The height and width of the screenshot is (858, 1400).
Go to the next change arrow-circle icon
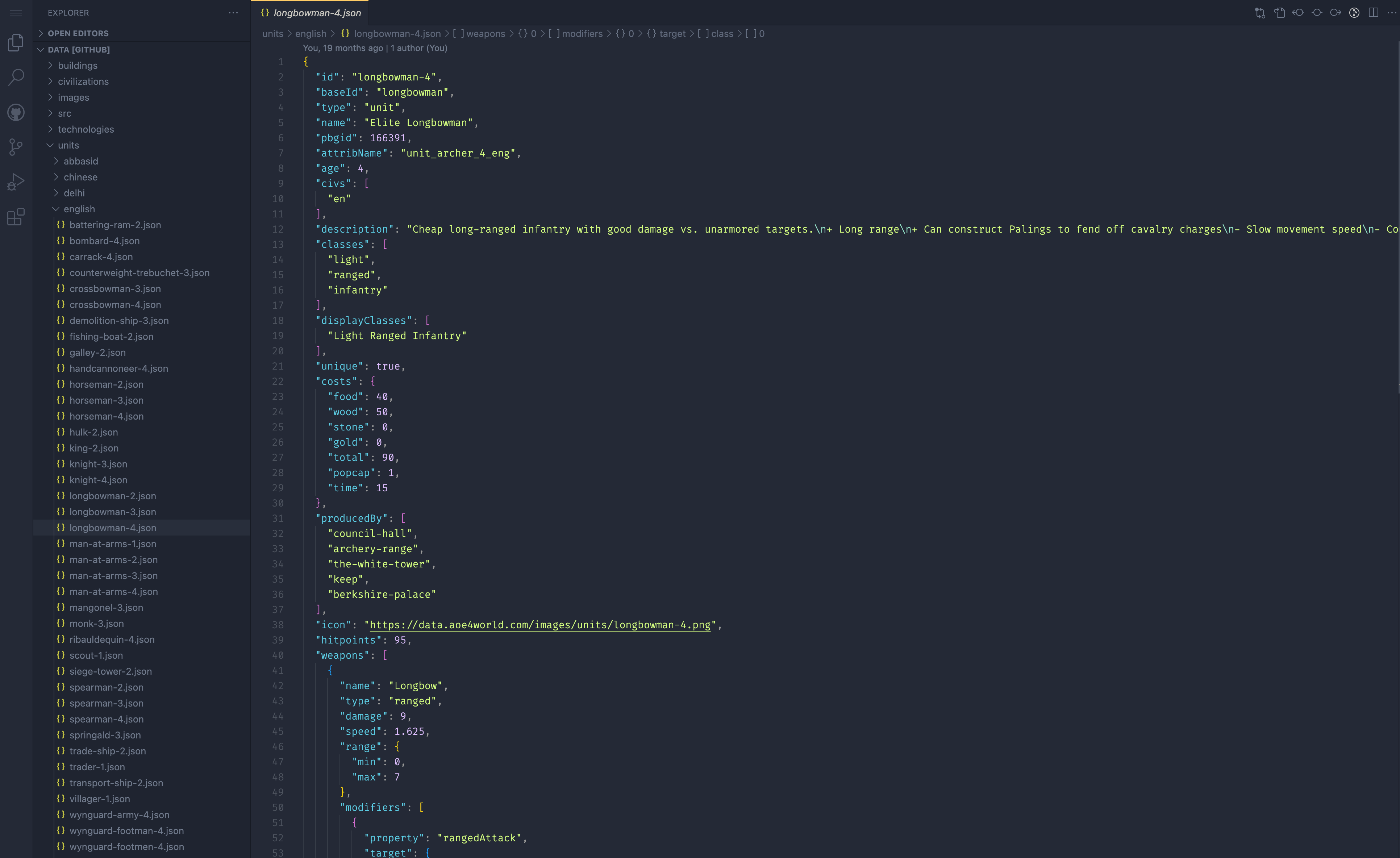1335,13
